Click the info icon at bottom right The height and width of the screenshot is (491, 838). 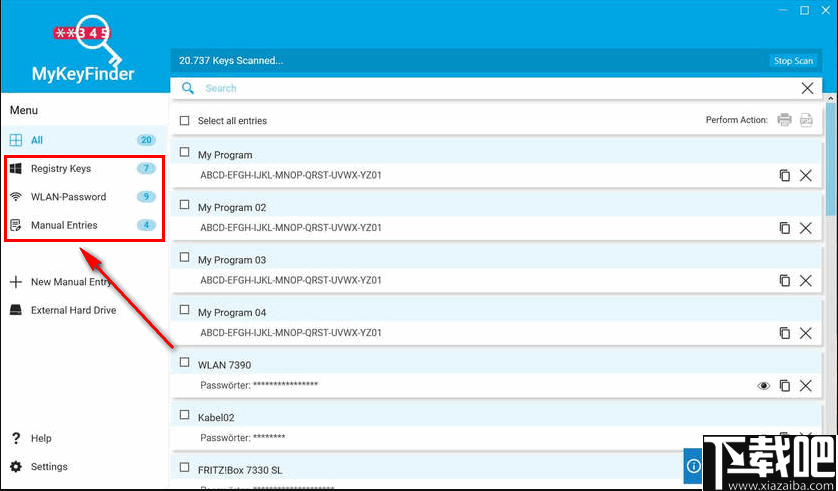693,466
